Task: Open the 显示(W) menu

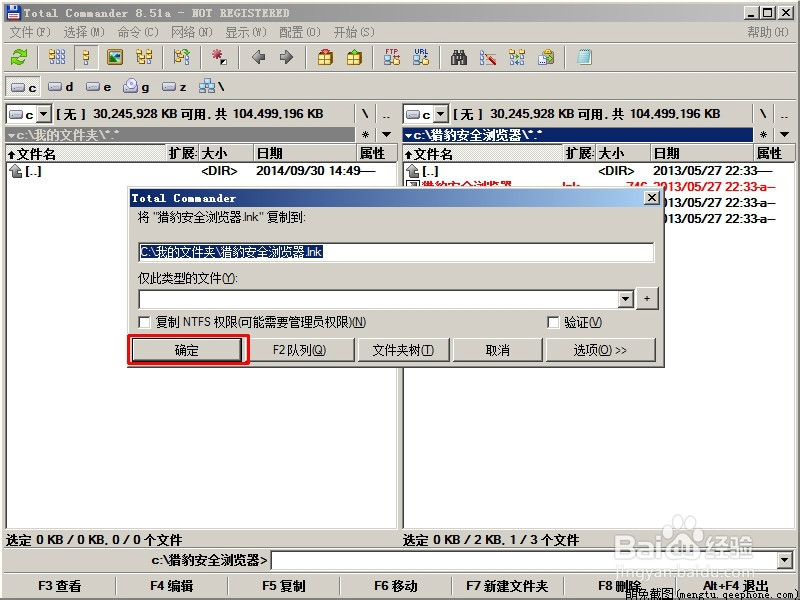Action: tap(245, 32)
